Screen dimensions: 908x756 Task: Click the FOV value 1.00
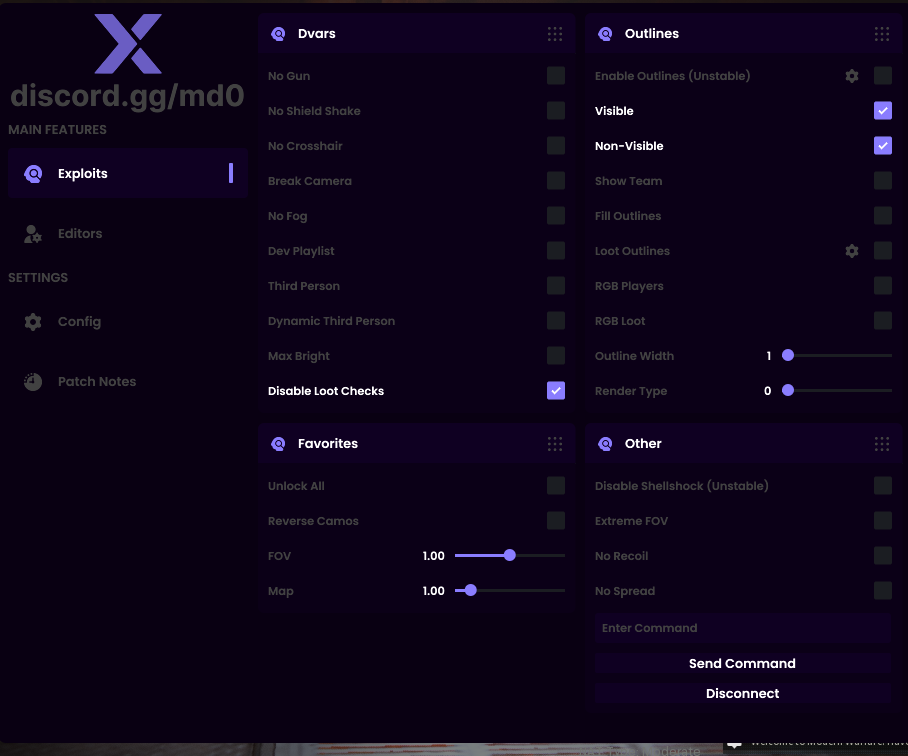coord(434,556)
